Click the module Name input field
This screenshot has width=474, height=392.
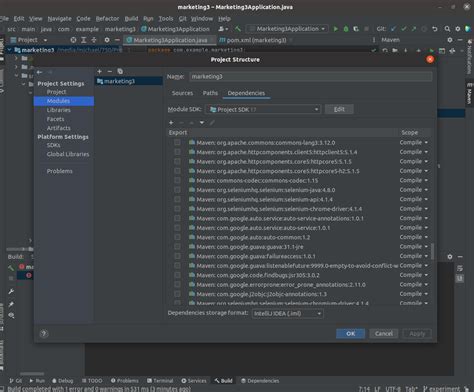point(311,76)
